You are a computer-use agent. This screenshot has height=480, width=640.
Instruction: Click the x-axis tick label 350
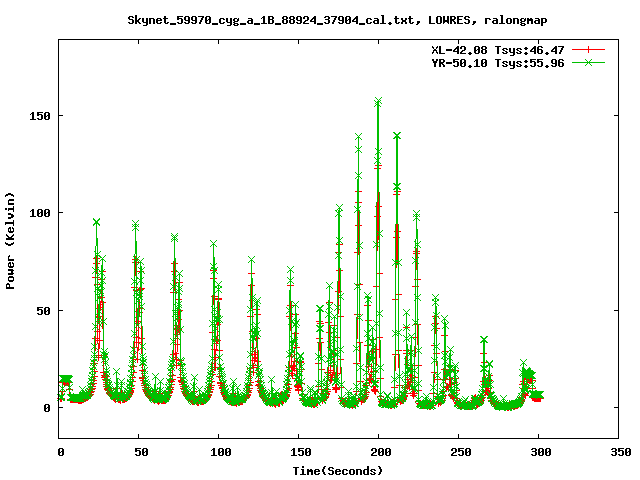pyautogui.click(x=621, y=452)
